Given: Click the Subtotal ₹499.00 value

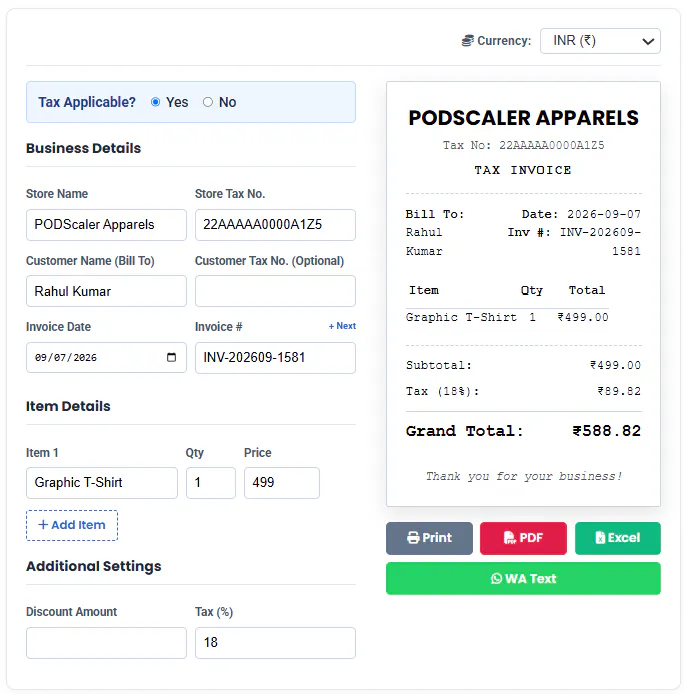Looking at the screenshot, I should click(615, 365).
